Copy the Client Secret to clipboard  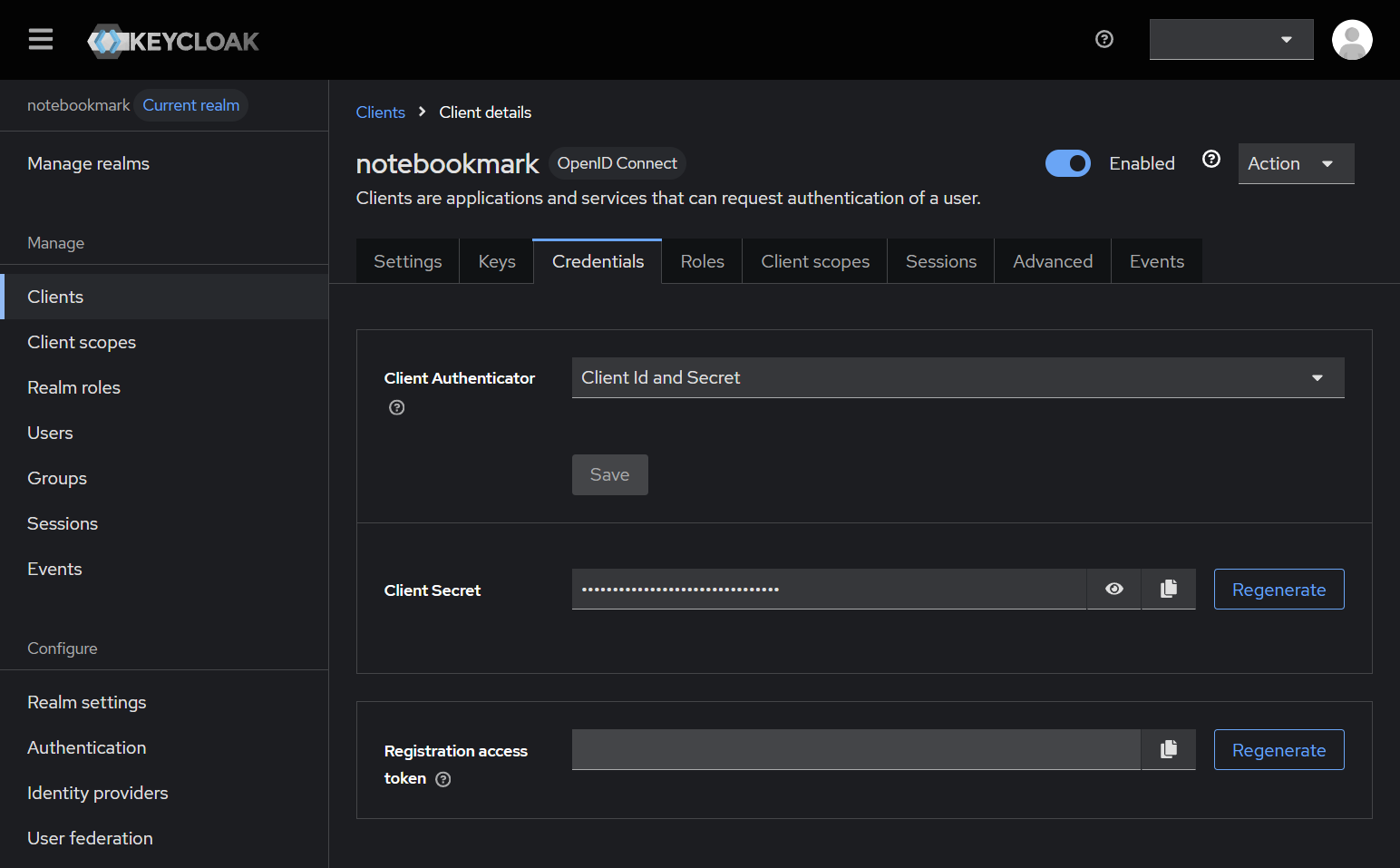coord(1168,589)
